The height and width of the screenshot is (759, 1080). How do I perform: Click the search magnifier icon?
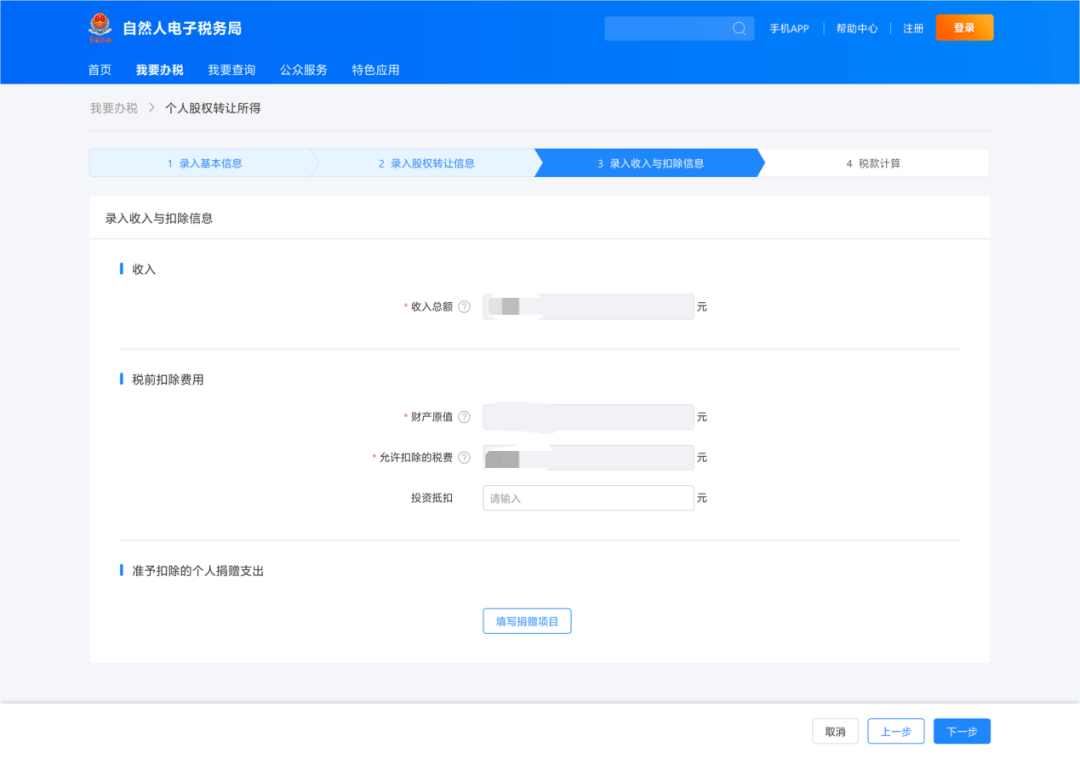(739, 28)
